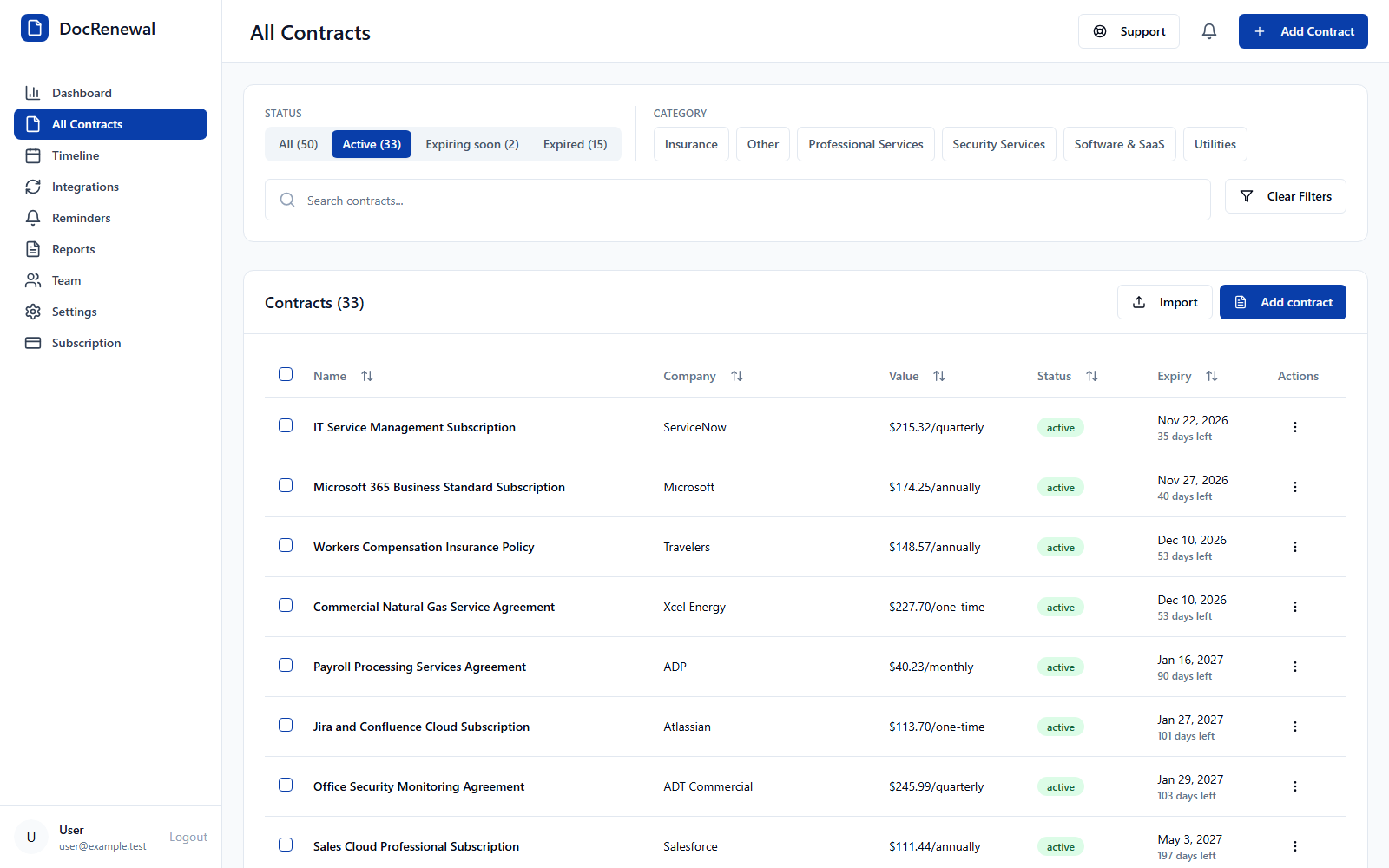
Task: Filter by Security Services category
Action: point(998,144)
